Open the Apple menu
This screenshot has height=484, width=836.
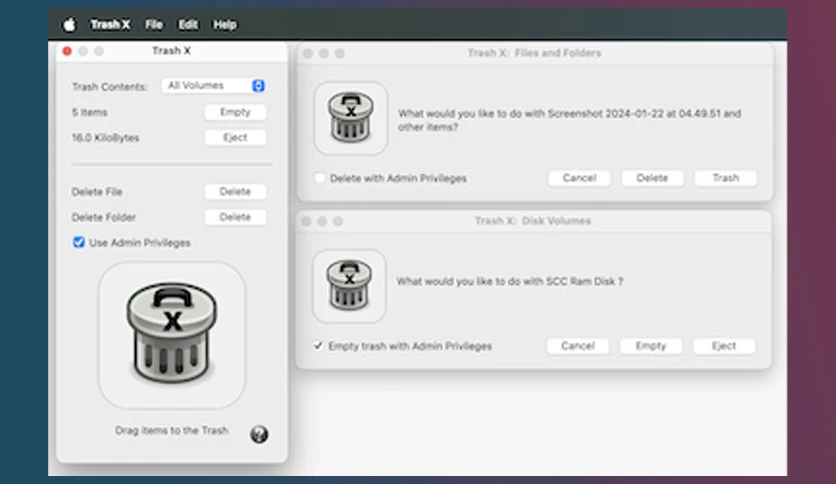pos(69,25)
